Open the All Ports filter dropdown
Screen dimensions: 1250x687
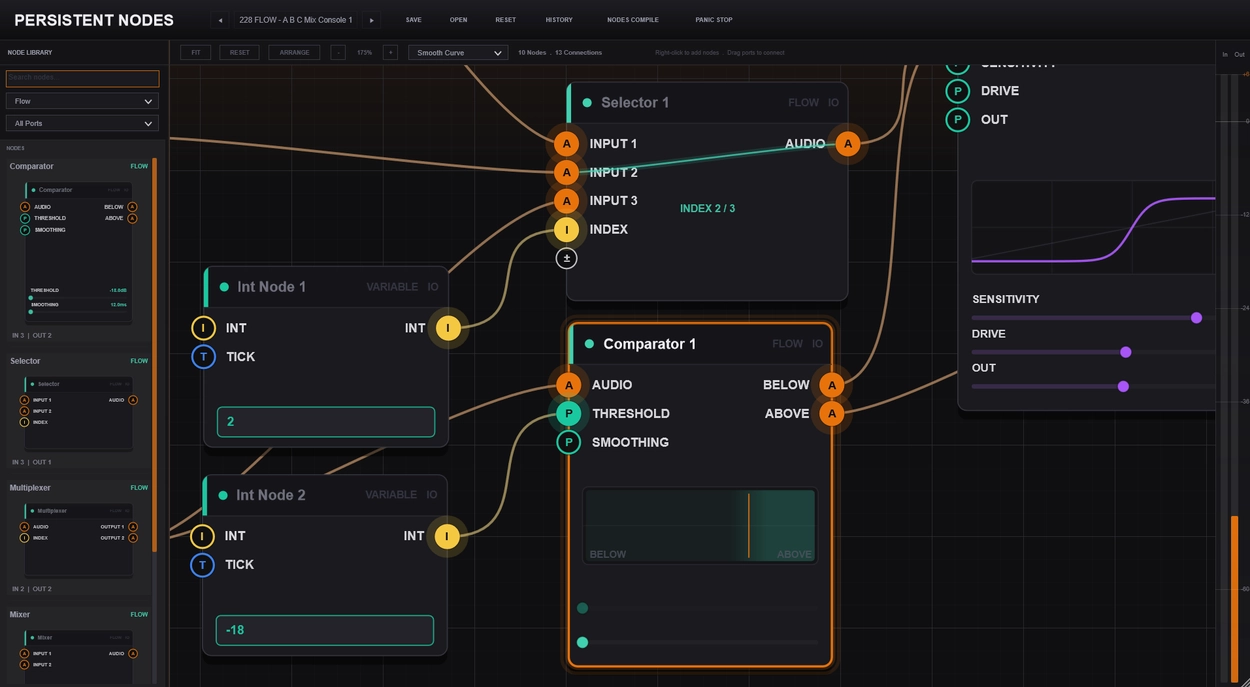(82, 123)
